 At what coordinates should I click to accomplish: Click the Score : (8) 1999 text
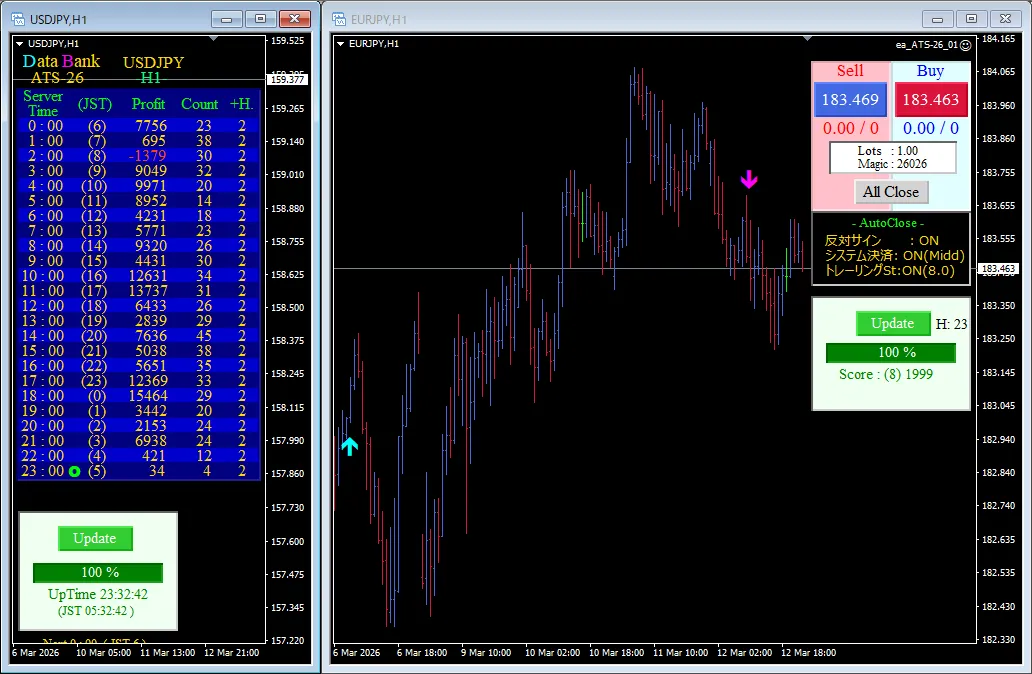[886, 375]
